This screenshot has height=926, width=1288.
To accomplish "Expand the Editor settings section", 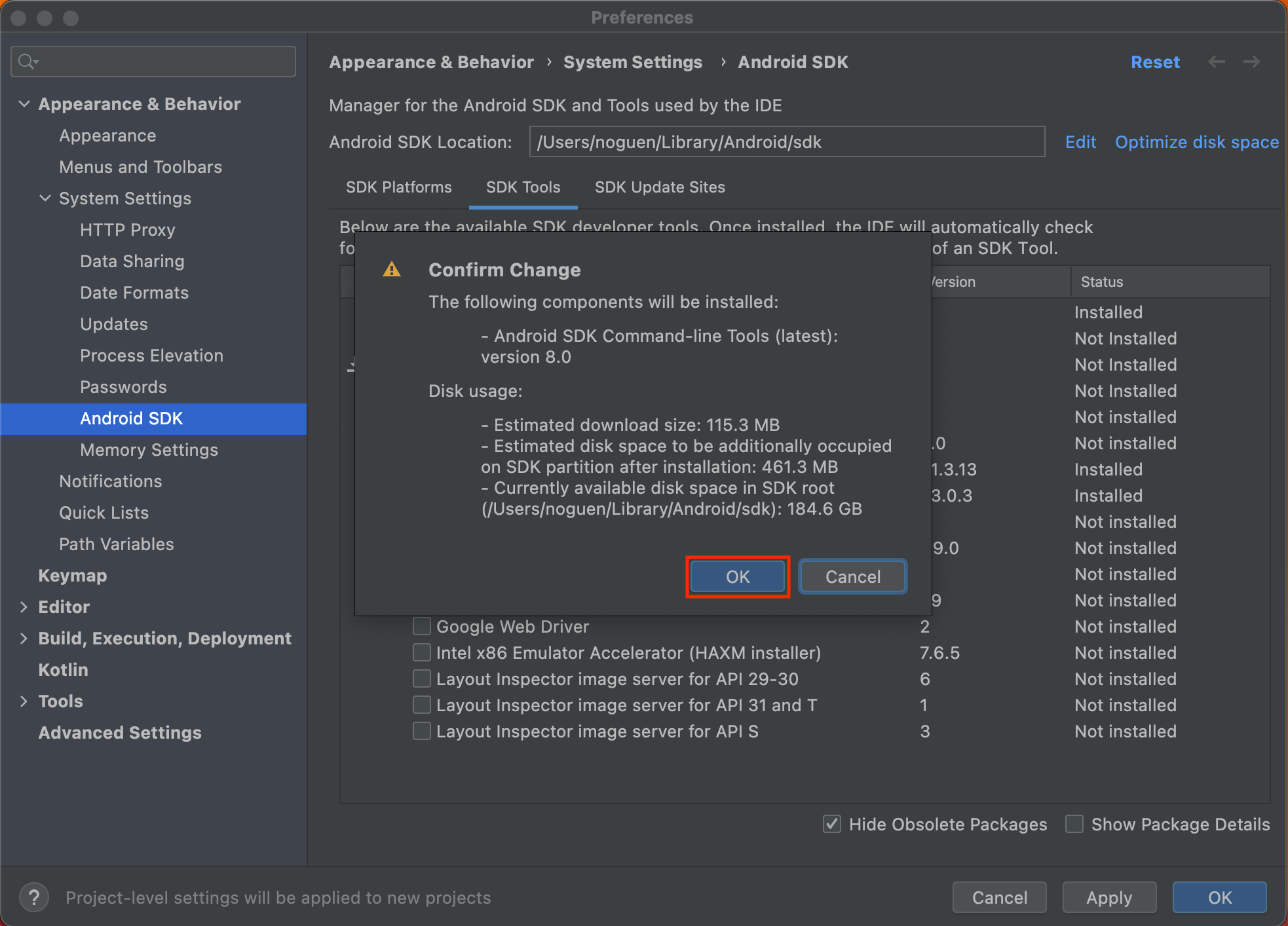I will (x=24, y=607).
